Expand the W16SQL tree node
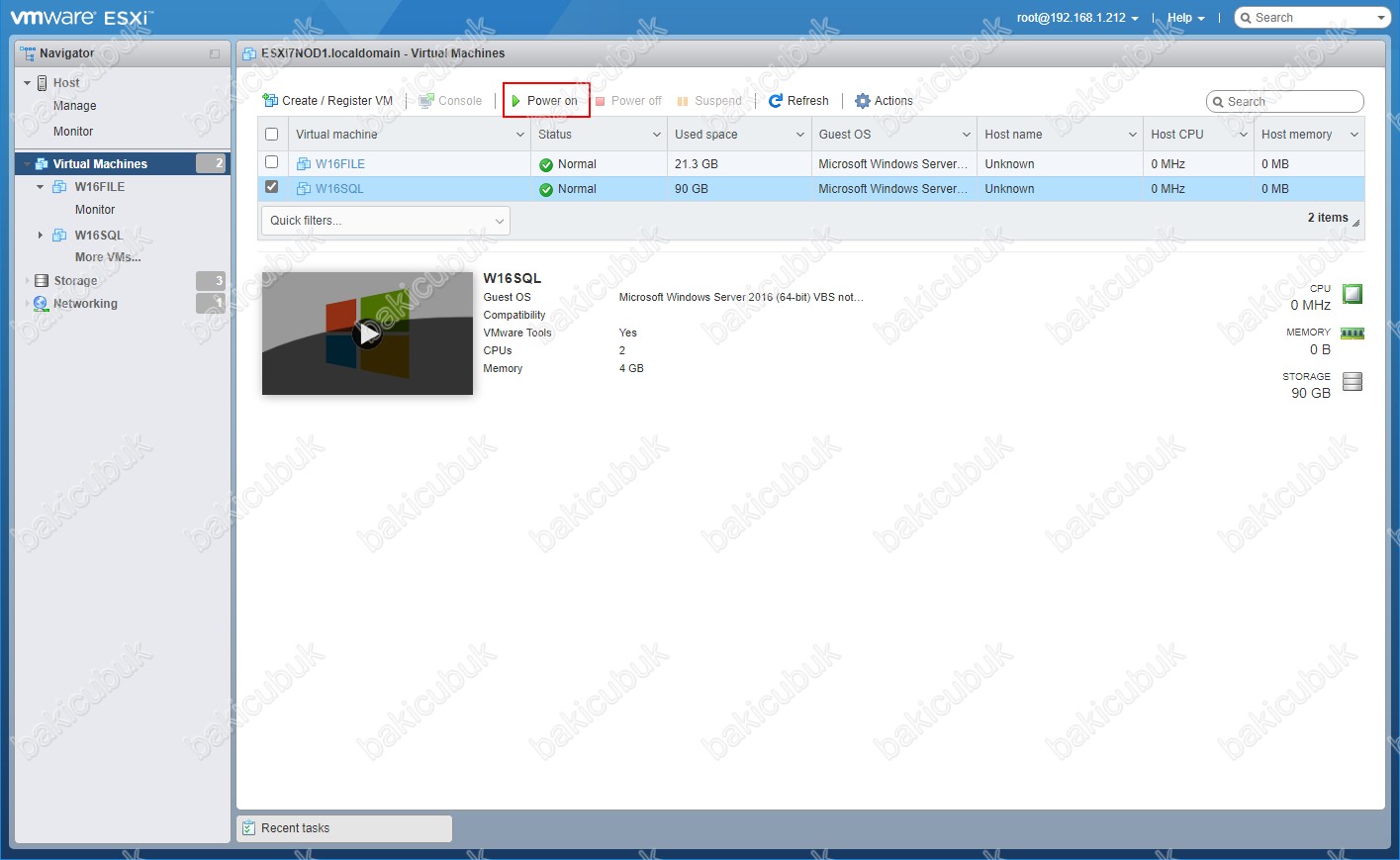Viewport: 1400px width, 860px height. [40, 236]
